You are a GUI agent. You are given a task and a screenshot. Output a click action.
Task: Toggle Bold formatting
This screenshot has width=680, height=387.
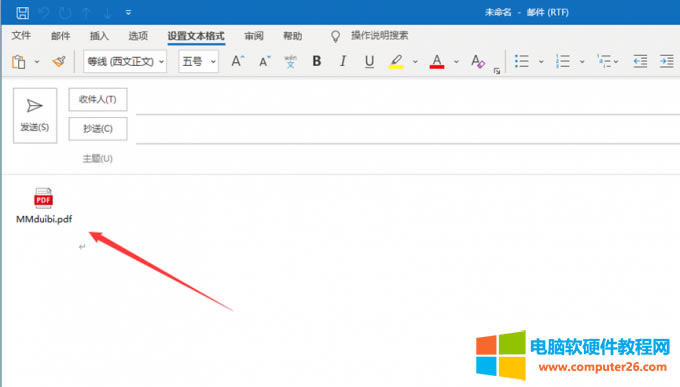tap(317, 61)
